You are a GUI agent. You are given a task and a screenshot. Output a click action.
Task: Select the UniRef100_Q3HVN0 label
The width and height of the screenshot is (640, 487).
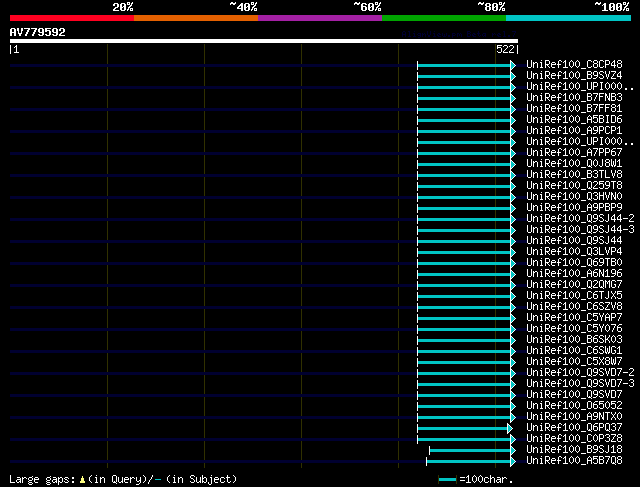pos(574,196)
